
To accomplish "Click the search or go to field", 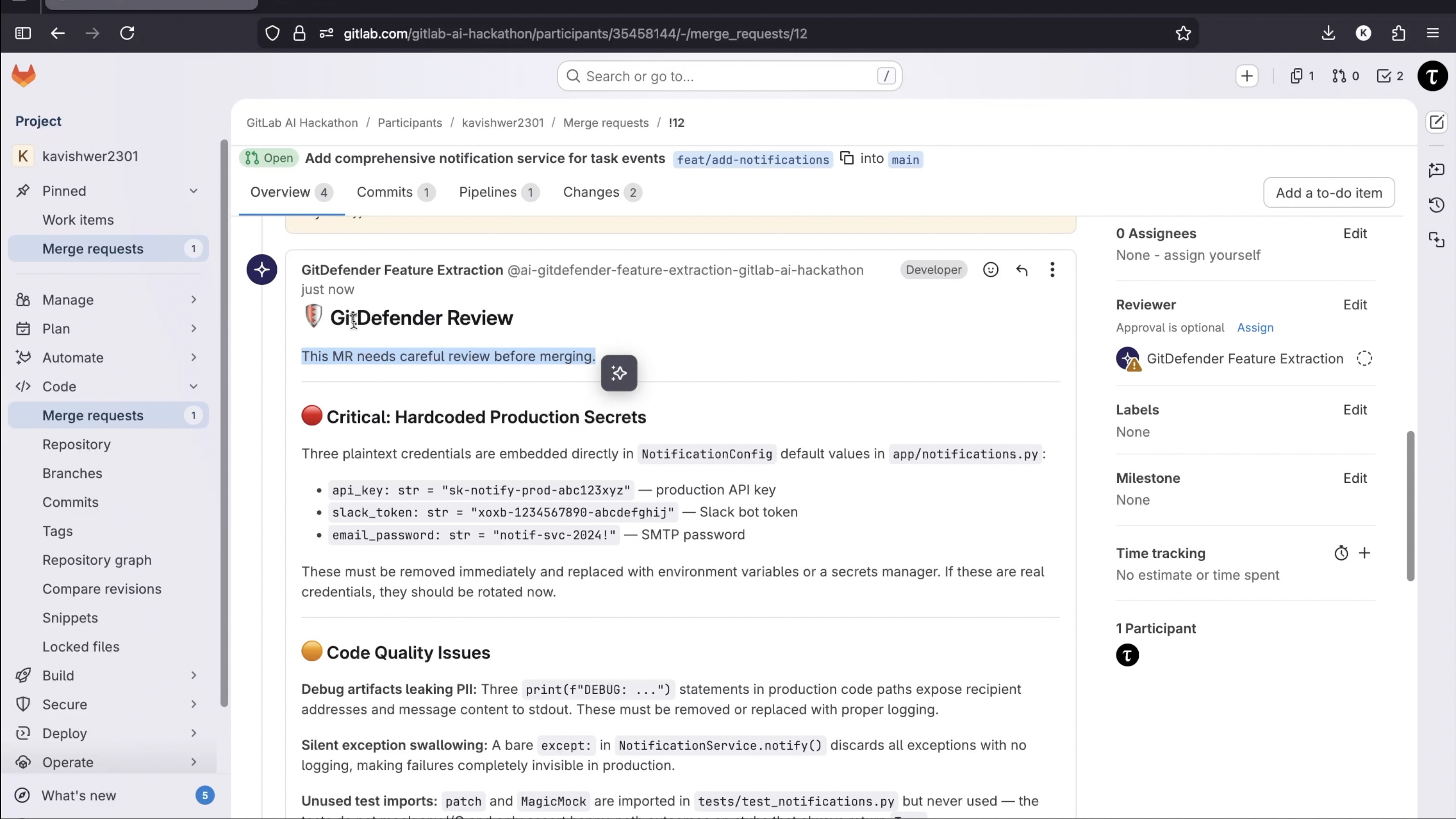I will click(x=728, y=76).
